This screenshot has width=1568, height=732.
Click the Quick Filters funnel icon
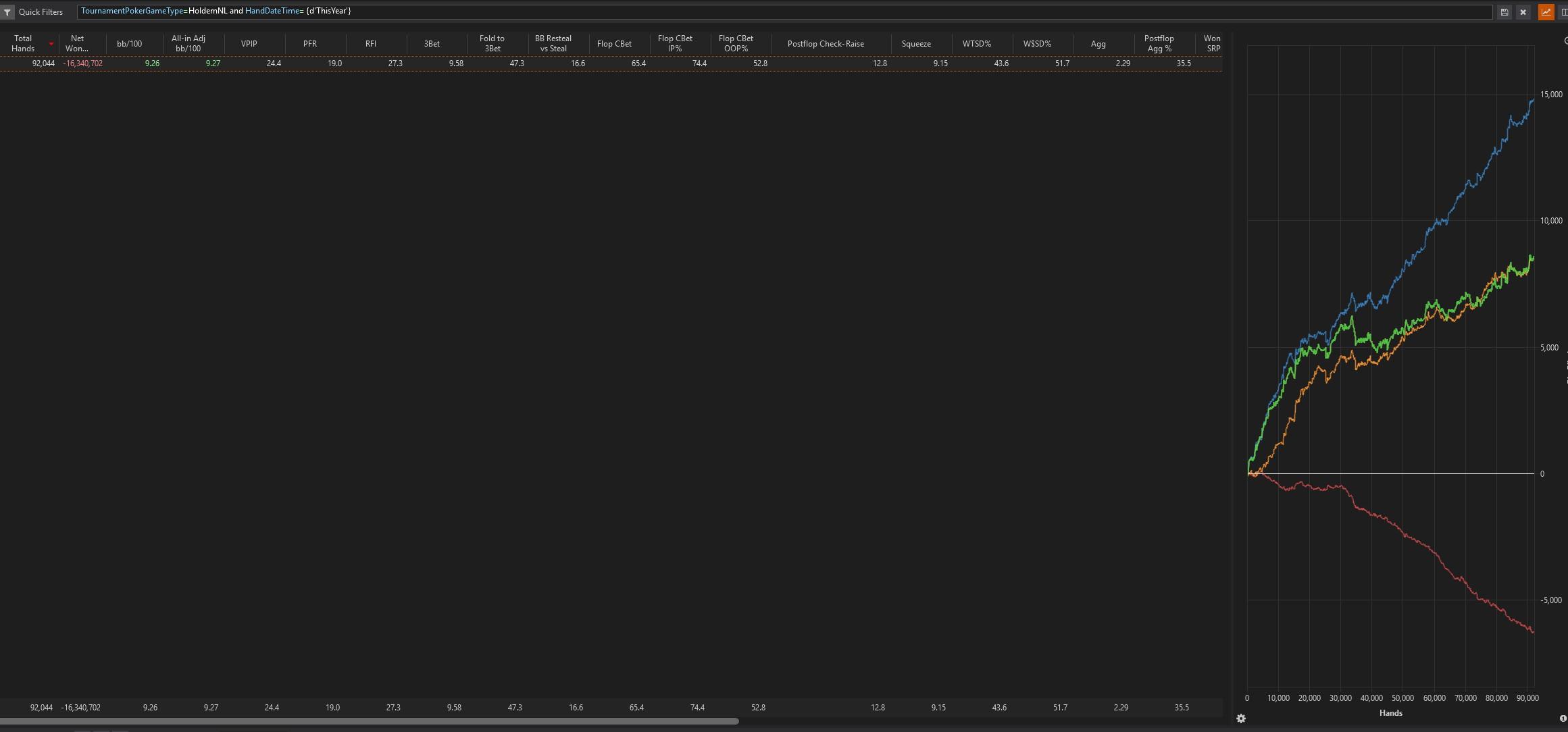(7, 12)
